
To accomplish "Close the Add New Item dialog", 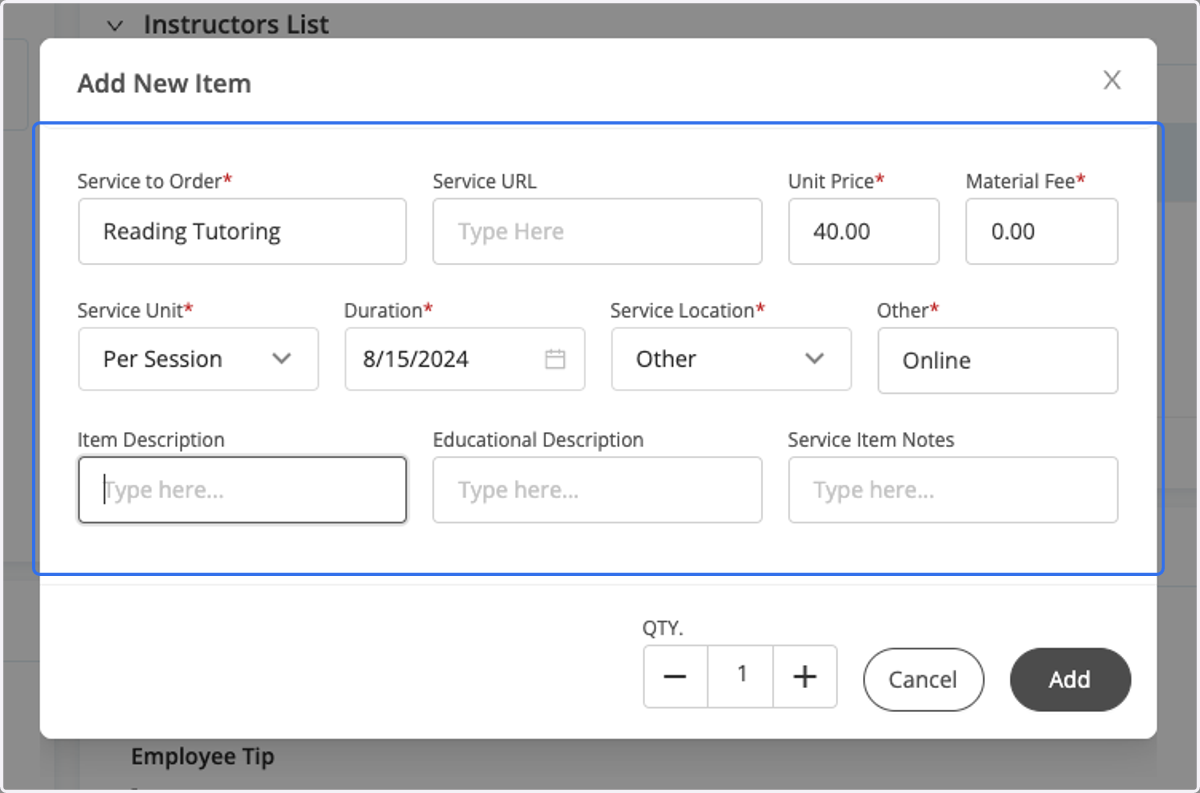I will [1111, 81].
